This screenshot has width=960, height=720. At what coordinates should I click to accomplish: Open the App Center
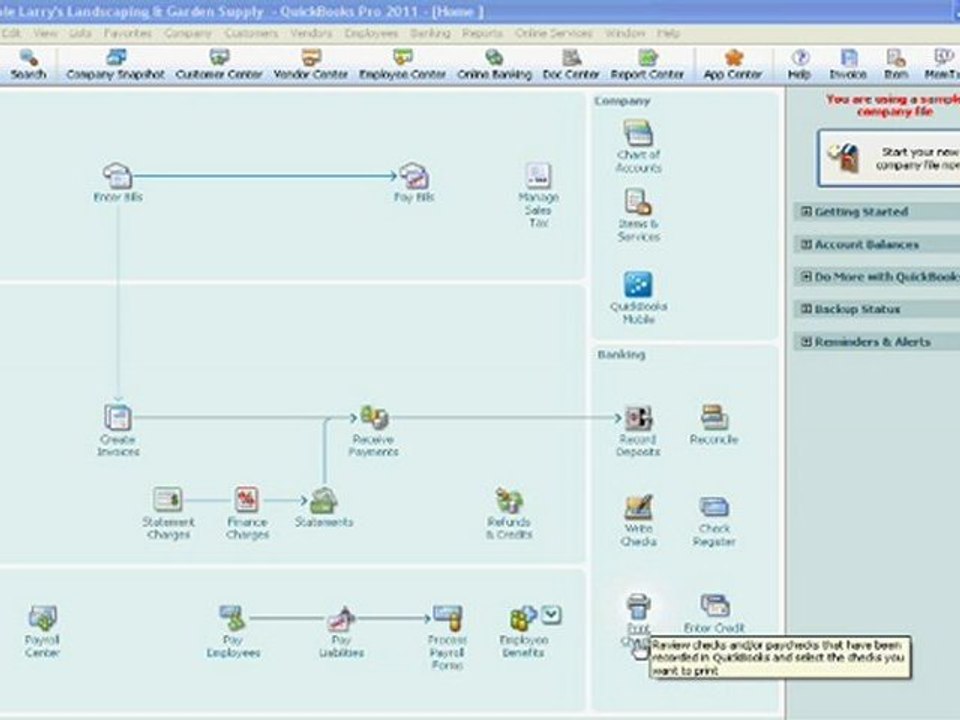pyautogui.click(x=732, y=65)
